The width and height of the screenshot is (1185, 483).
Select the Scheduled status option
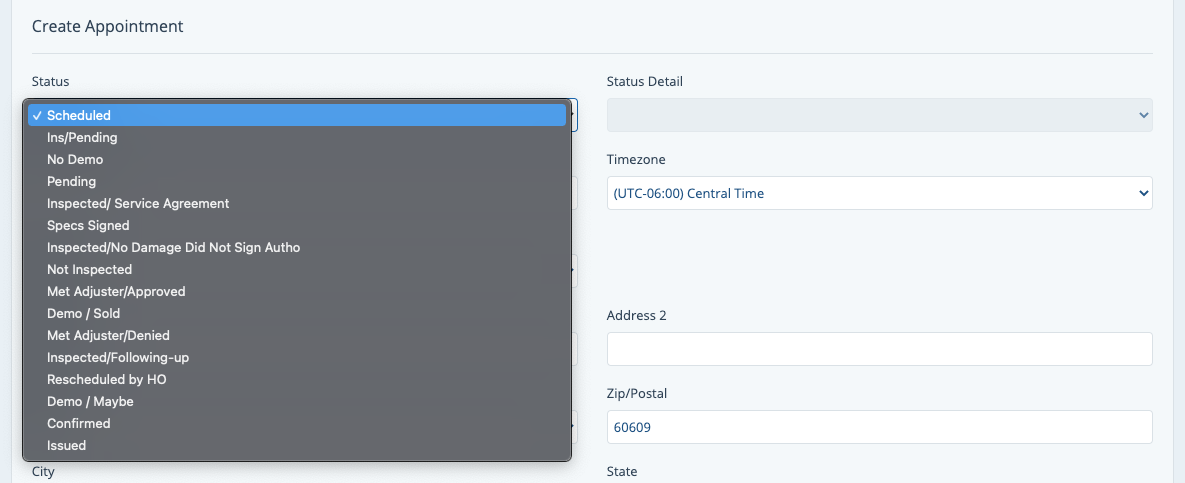pos(79,115)
